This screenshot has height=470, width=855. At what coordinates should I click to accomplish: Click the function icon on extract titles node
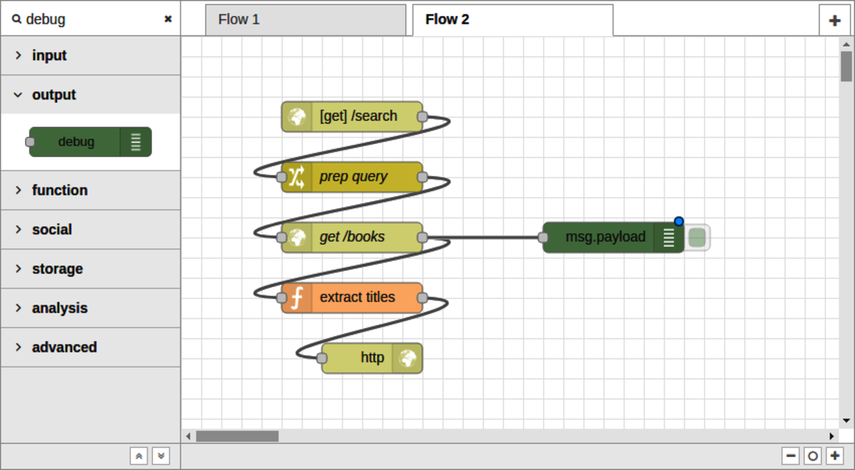click(x=296, y=298)
